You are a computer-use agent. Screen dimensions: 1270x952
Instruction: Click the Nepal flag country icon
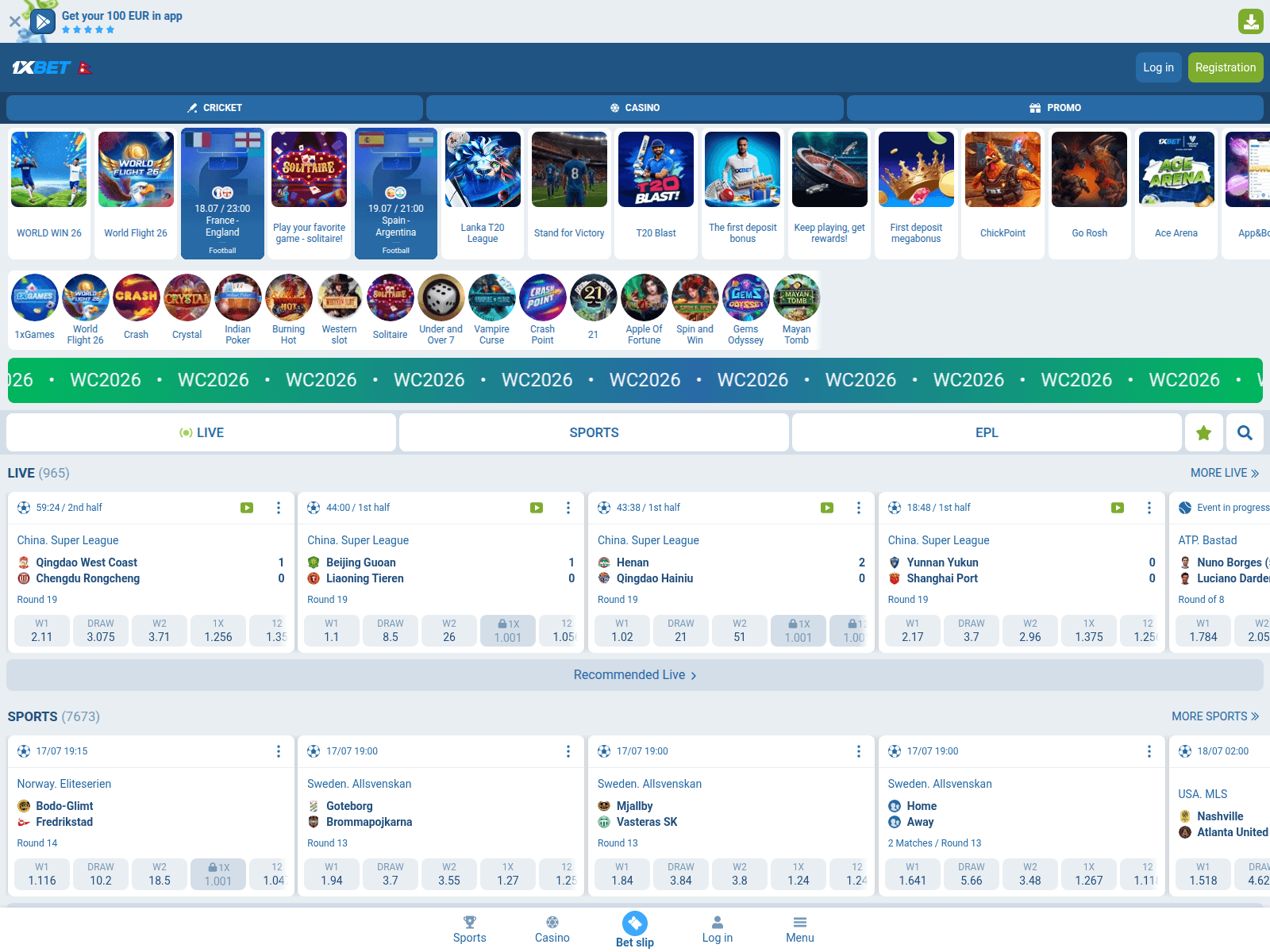click(85, 68)
